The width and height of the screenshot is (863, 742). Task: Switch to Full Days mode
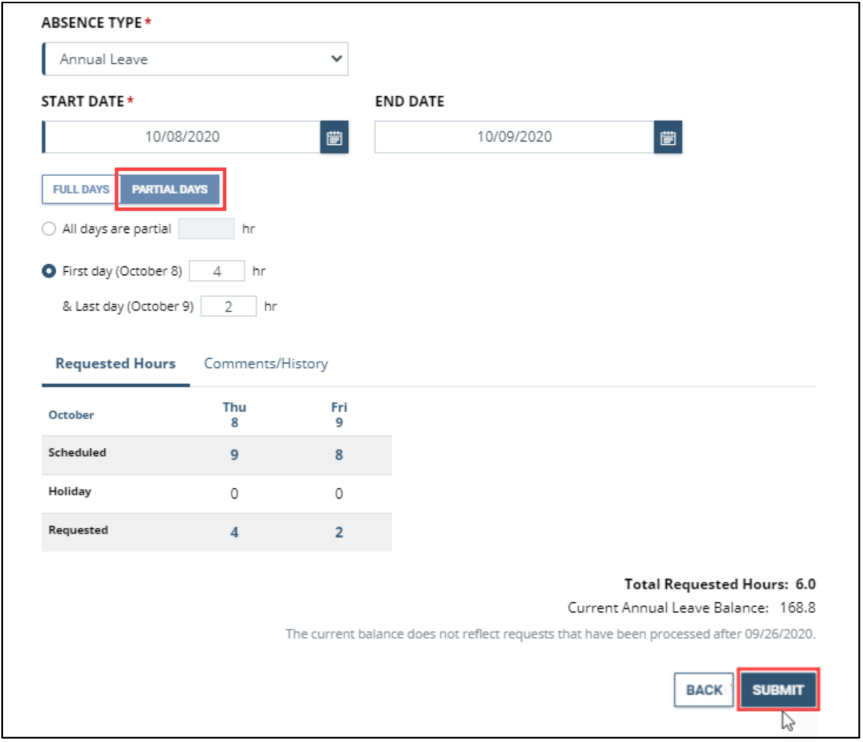pos(79,189)
